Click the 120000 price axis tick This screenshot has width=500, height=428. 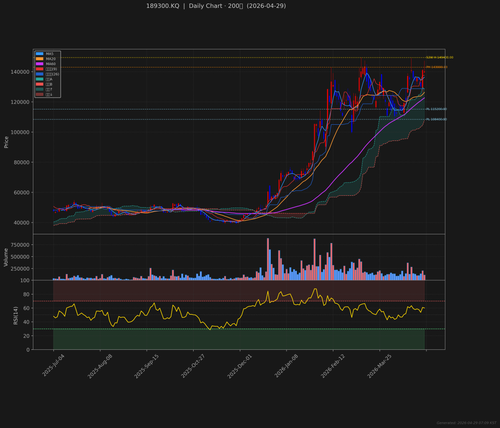point(20,102)
